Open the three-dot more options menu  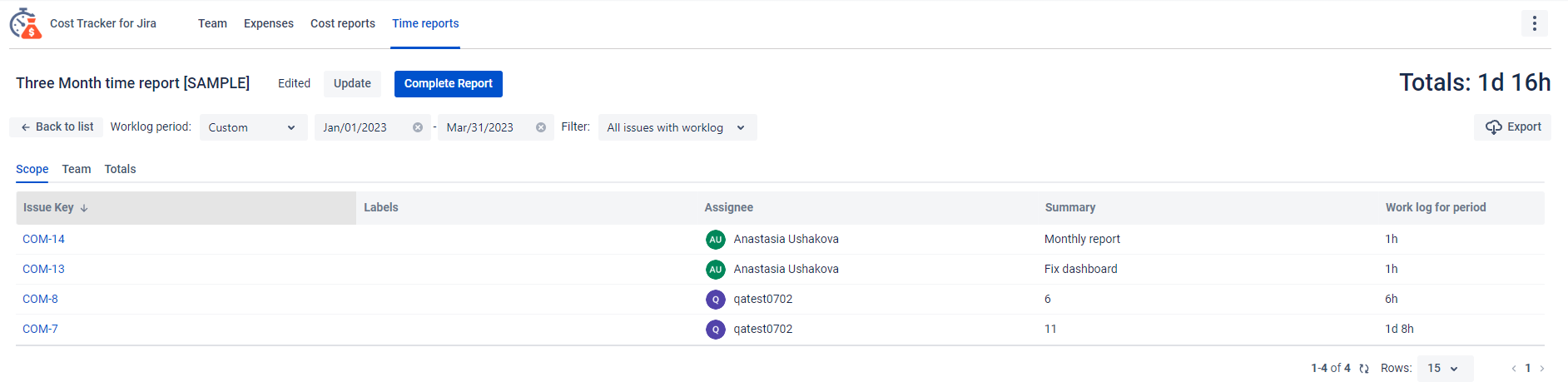click(1535, 23)
